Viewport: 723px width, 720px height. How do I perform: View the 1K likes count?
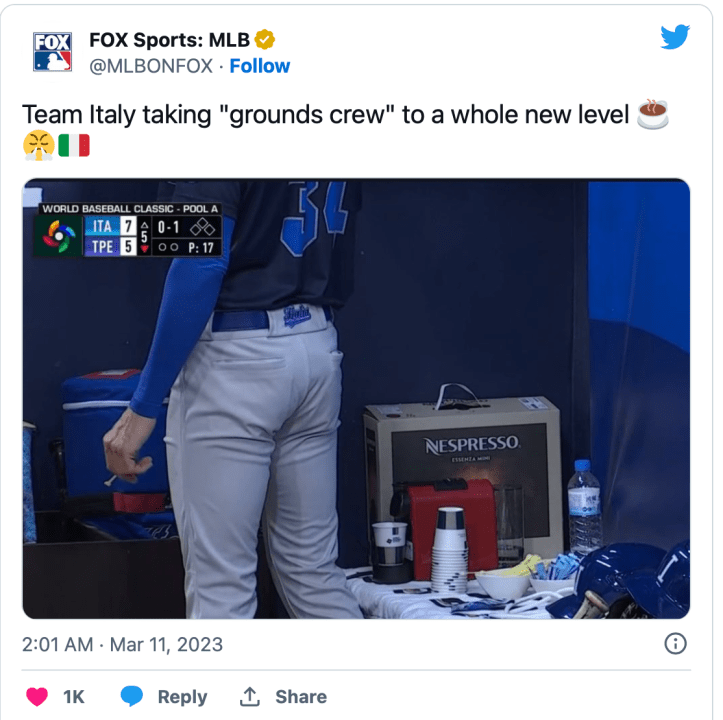(x=74, y=696)
